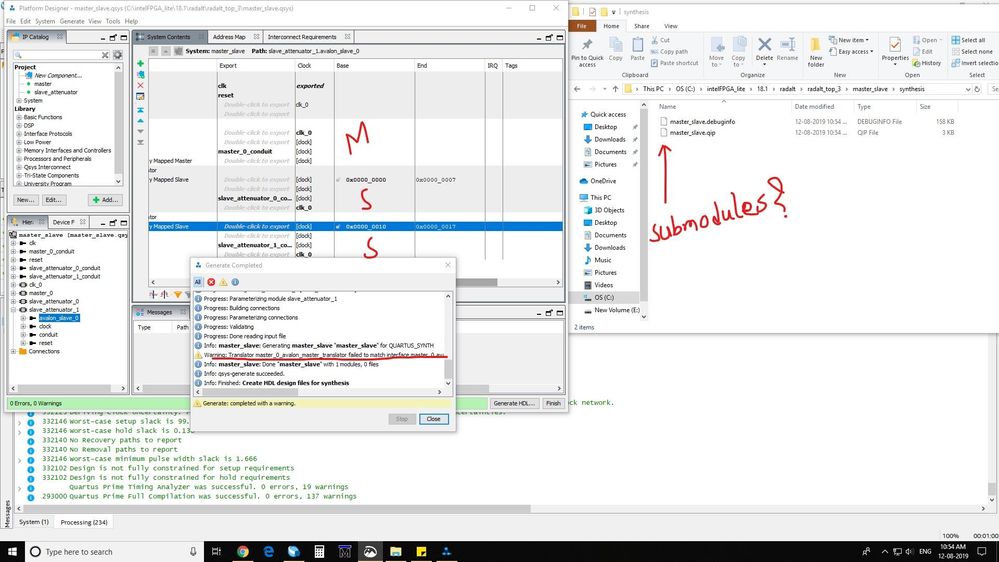Screen dimensions: 999x562
Task: Open Properties in File Explorer ribbon
Action: coord(895,50)
